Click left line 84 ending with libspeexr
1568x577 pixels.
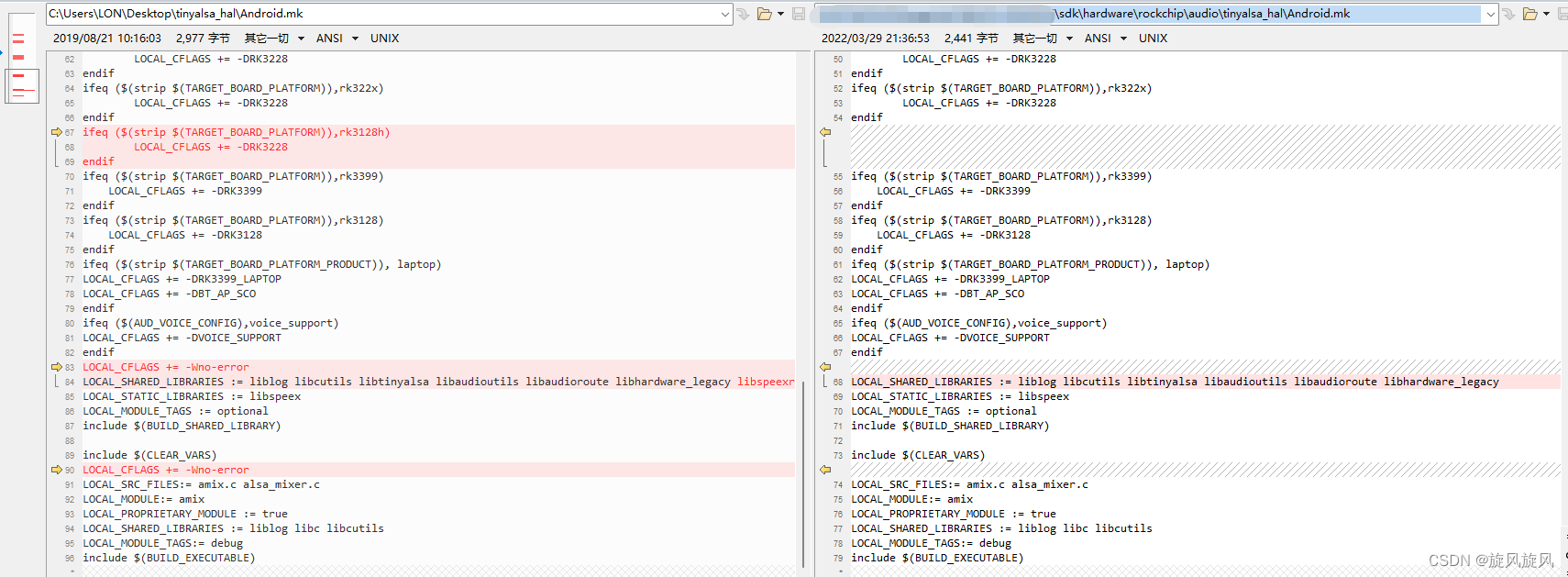click(x=438, y=382)
